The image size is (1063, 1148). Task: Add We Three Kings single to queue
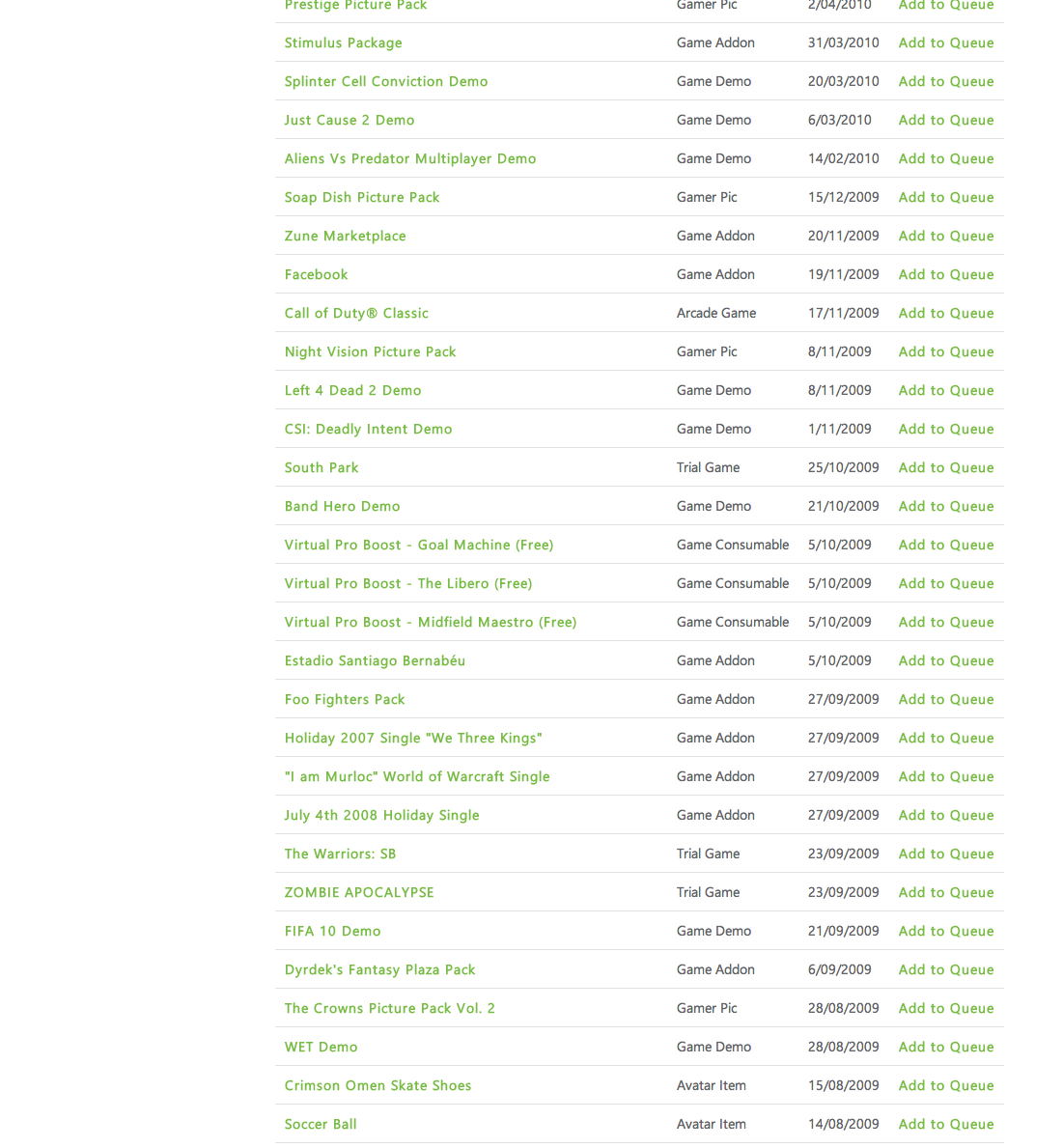946,738
